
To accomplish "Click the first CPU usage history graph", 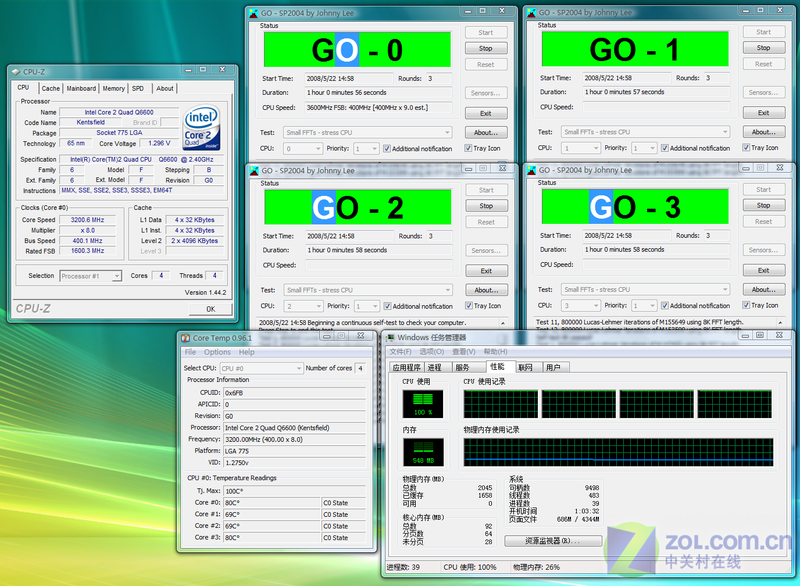I will tap(501, 404).
